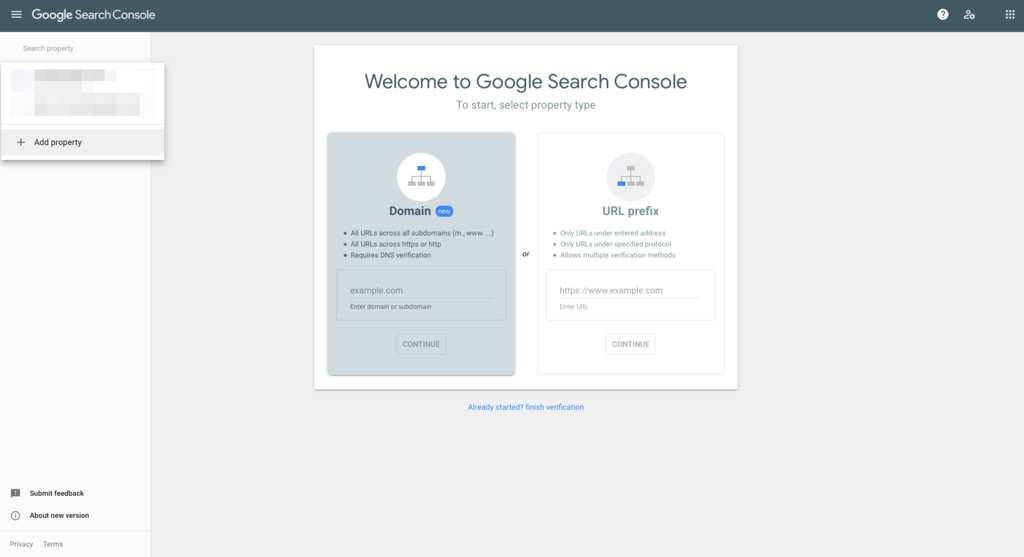Click 'All URLs across https or http' text
Screen dimensions: 1024x557
pos(396,244)
